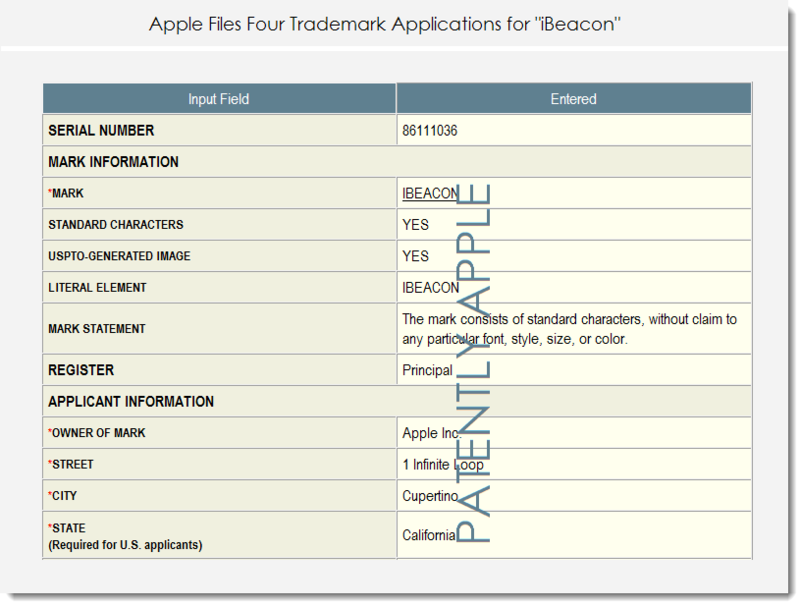Select YES next to STANDARD CHARACTERS
The image size is (800, 608).
click(x=414, y=225)
